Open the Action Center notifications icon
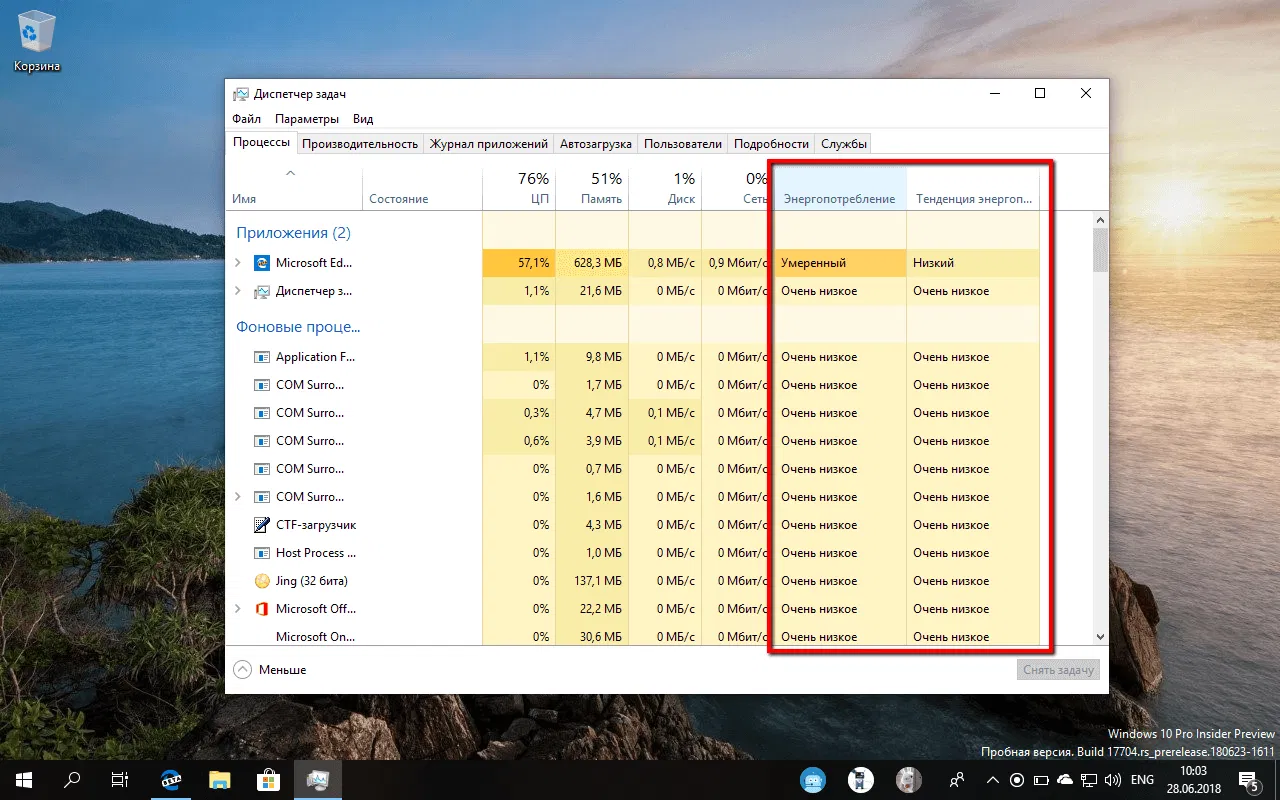 click(x=1249, y=780)
